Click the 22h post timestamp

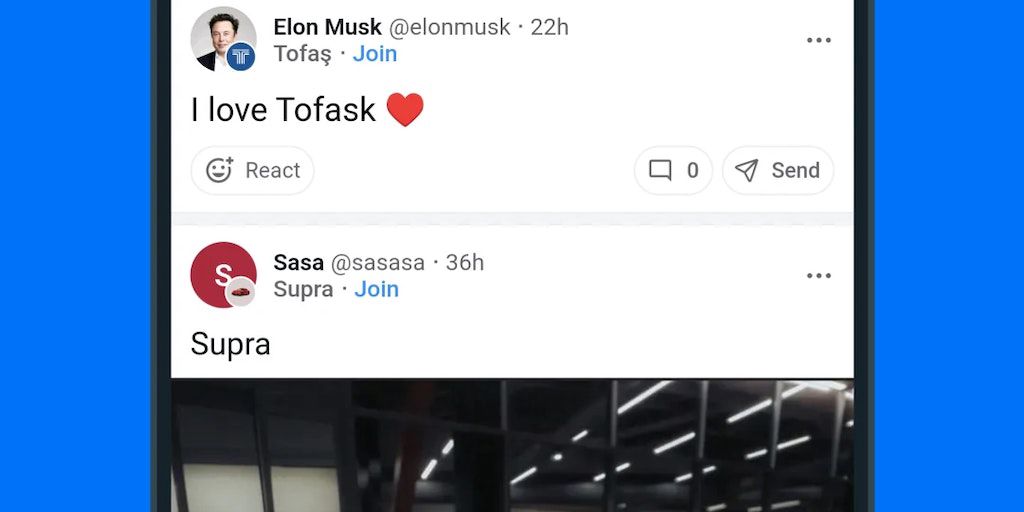click(x=549, y=27)
